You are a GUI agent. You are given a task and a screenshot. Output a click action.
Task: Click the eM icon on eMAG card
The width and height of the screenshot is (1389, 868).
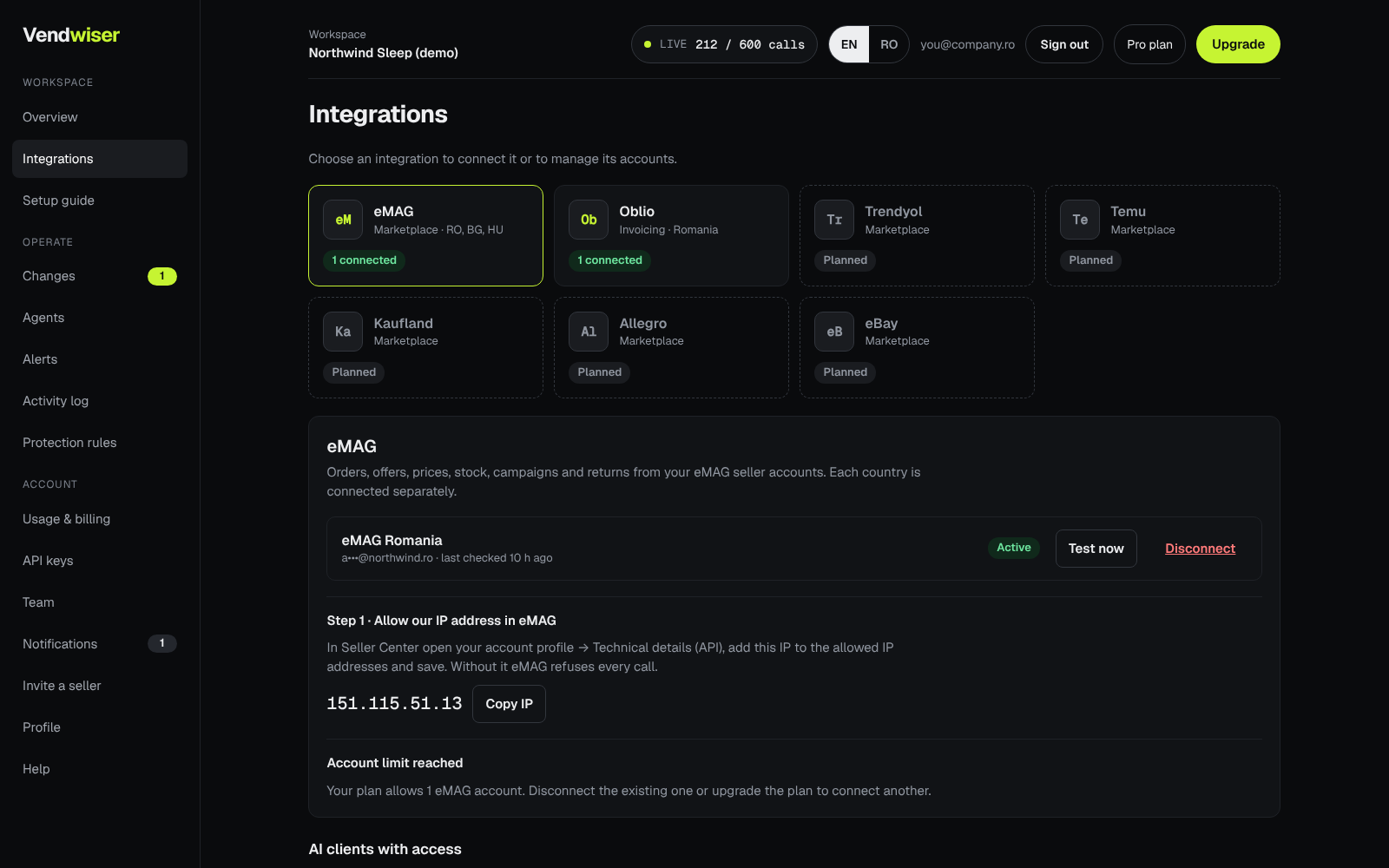click(343, 220)
